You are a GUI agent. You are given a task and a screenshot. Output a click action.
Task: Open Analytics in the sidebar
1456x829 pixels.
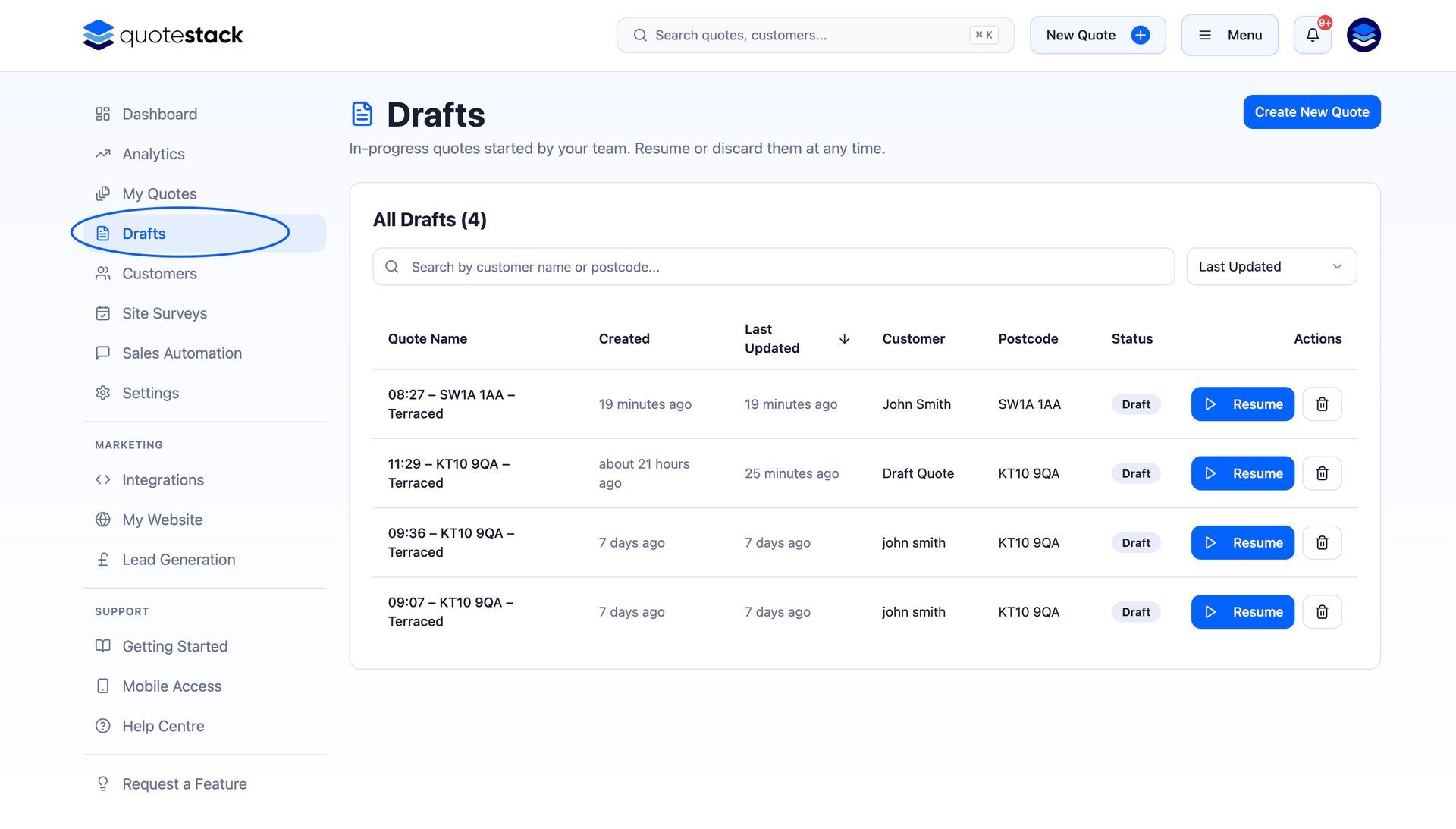pyautogui.click(x=153, y=154)
